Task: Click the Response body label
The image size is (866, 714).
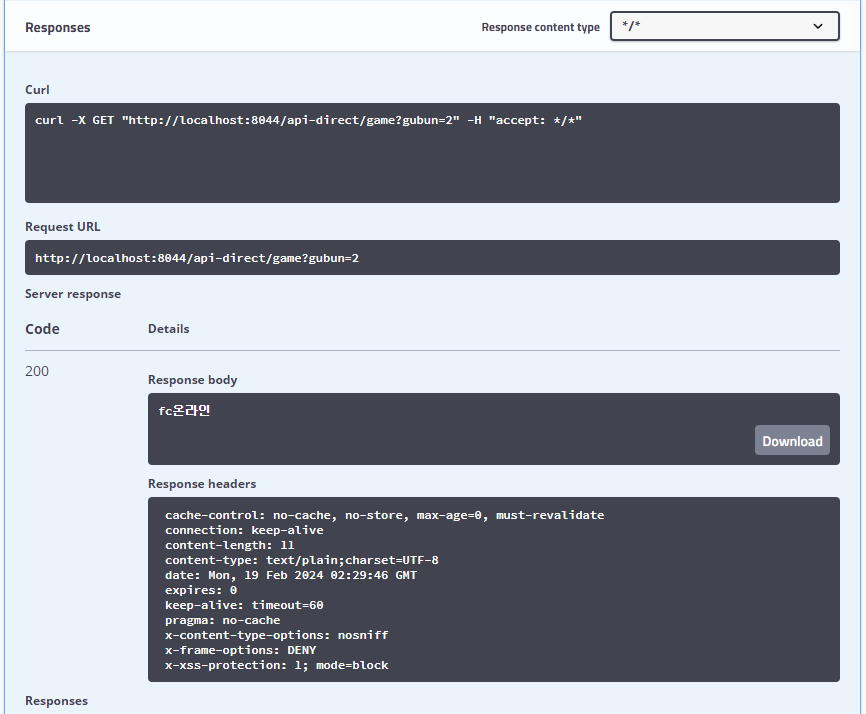Action: tap(192, 380)
